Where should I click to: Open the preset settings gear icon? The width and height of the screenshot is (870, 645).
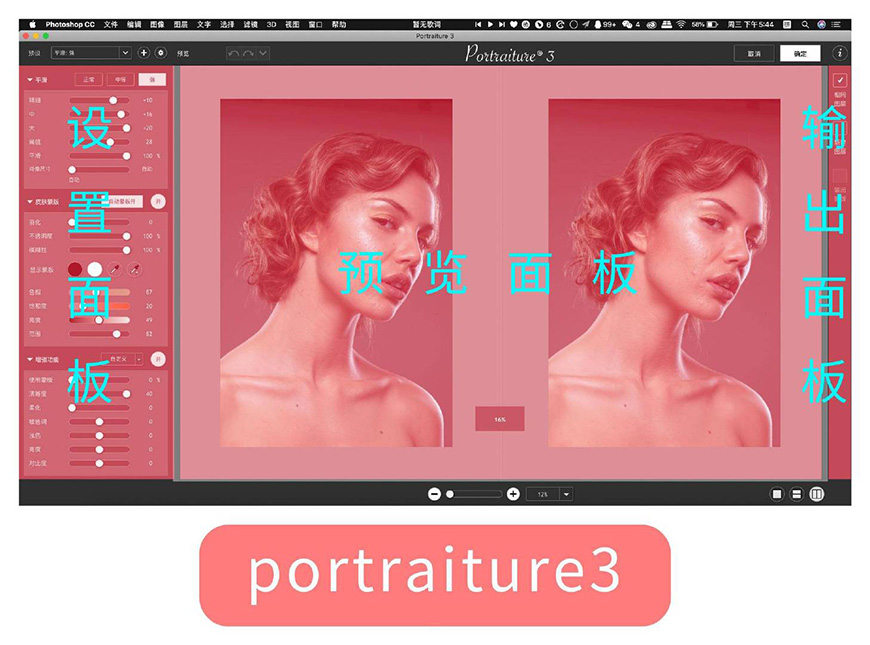coord(160,53)
